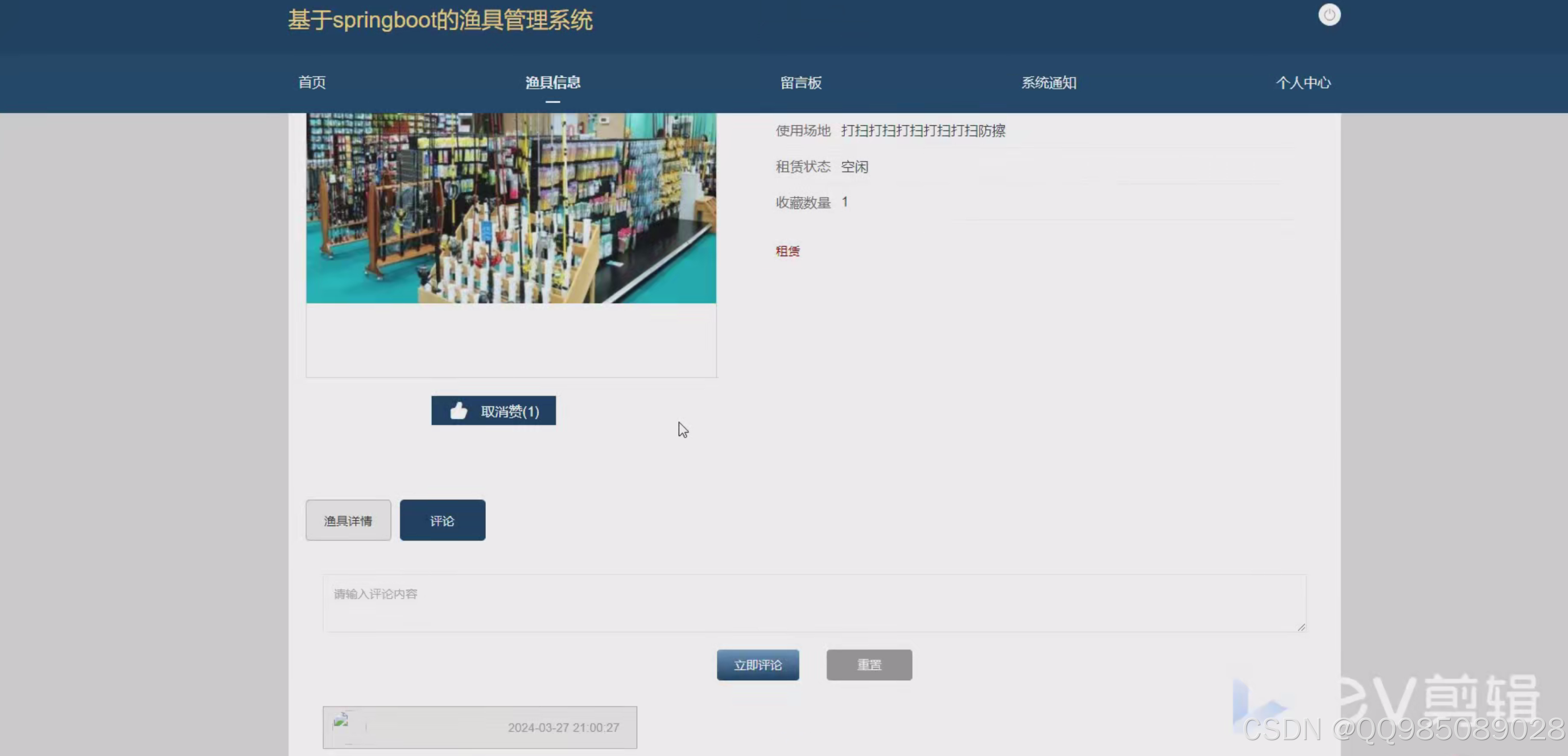Select the active 评论 tab
The width and height of the screenshot is (1568, 756).
click(x=442, y=520)
